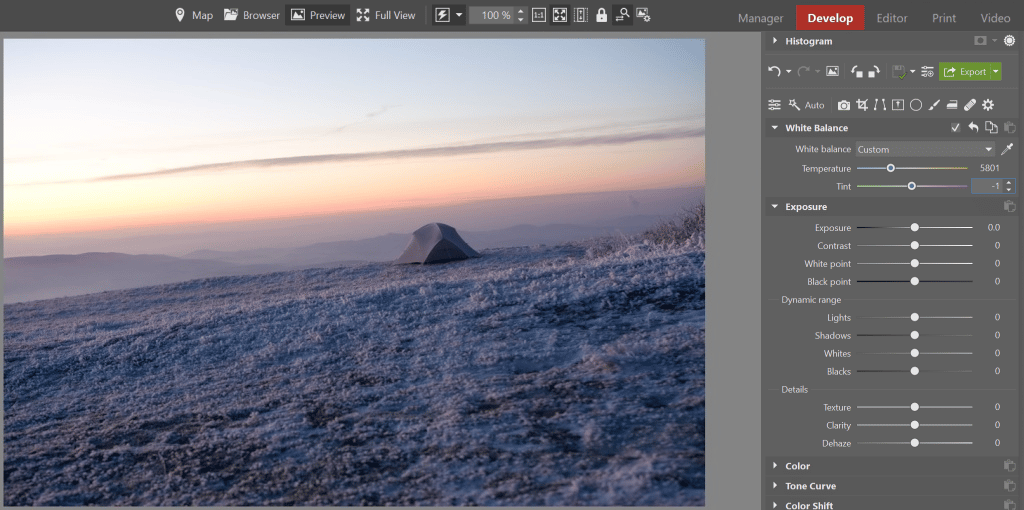The height and width of the screenshot is (510, 1024).
Task: Set zoom to 1:1 actual size
Action: tap(539, 15)
